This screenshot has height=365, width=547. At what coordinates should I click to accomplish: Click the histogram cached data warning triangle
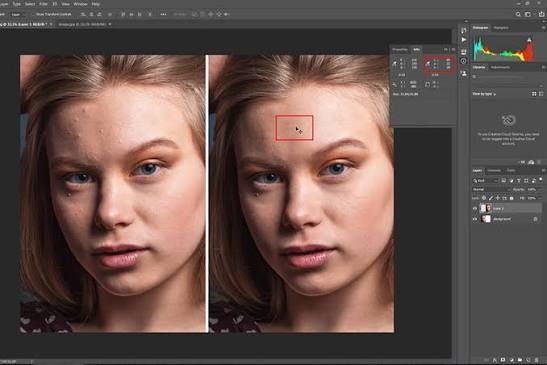[x=529, y=40]
